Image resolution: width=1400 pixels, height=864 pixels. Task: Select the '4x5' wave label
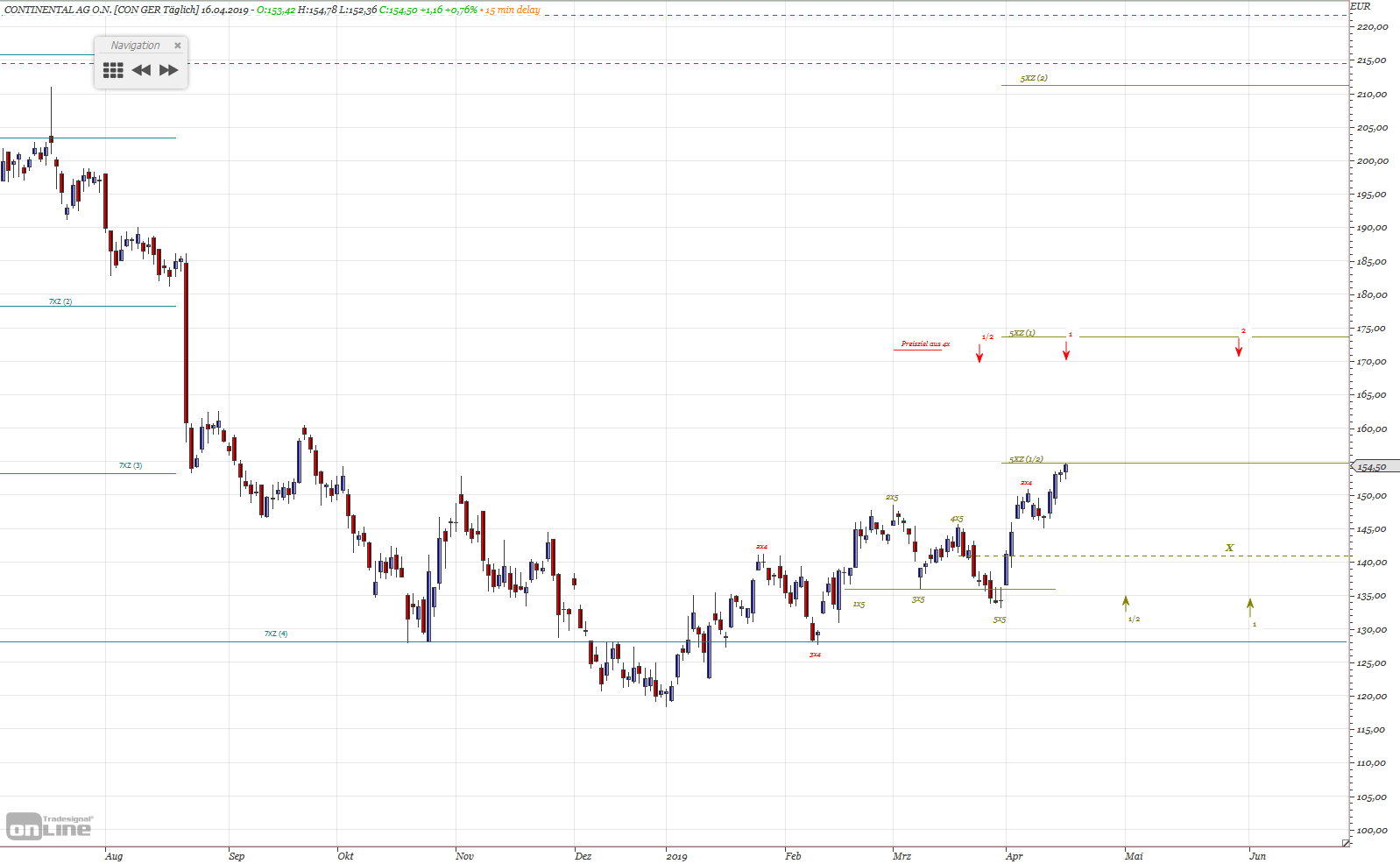coord(957,519)
